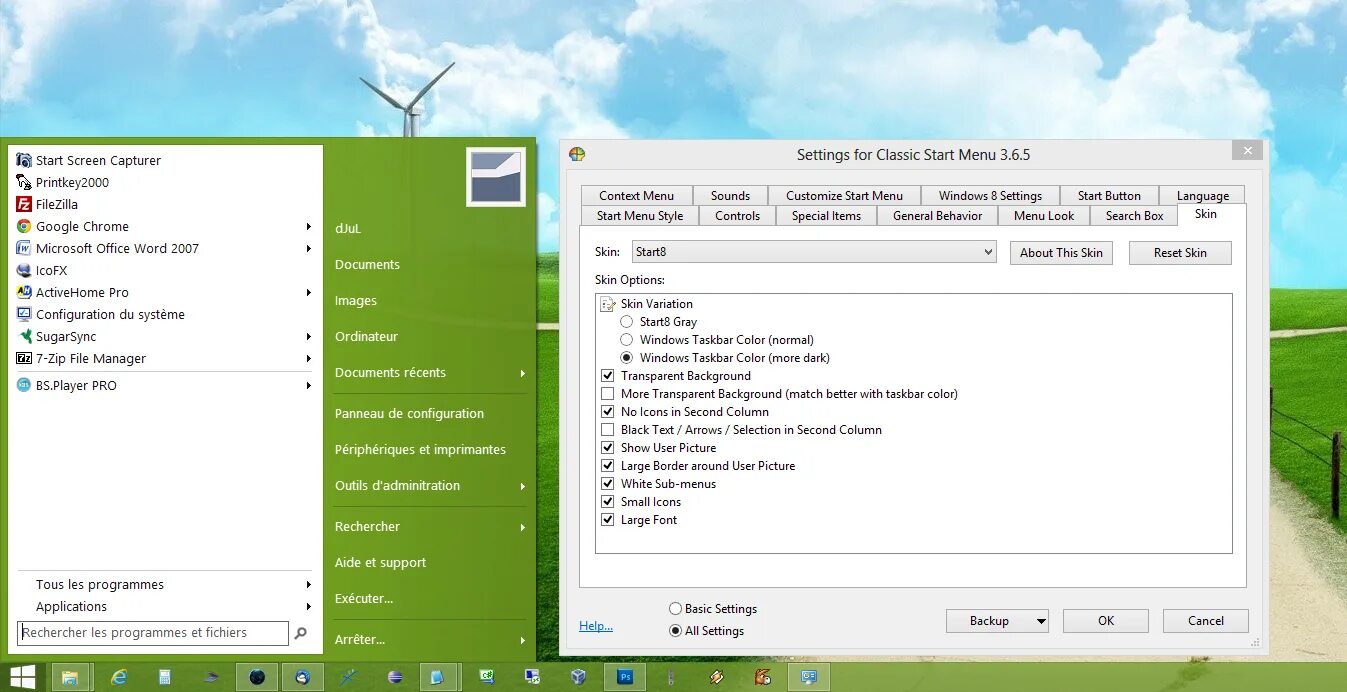Select Windows Taskbar Color (more dark) option

coord(626,358)
